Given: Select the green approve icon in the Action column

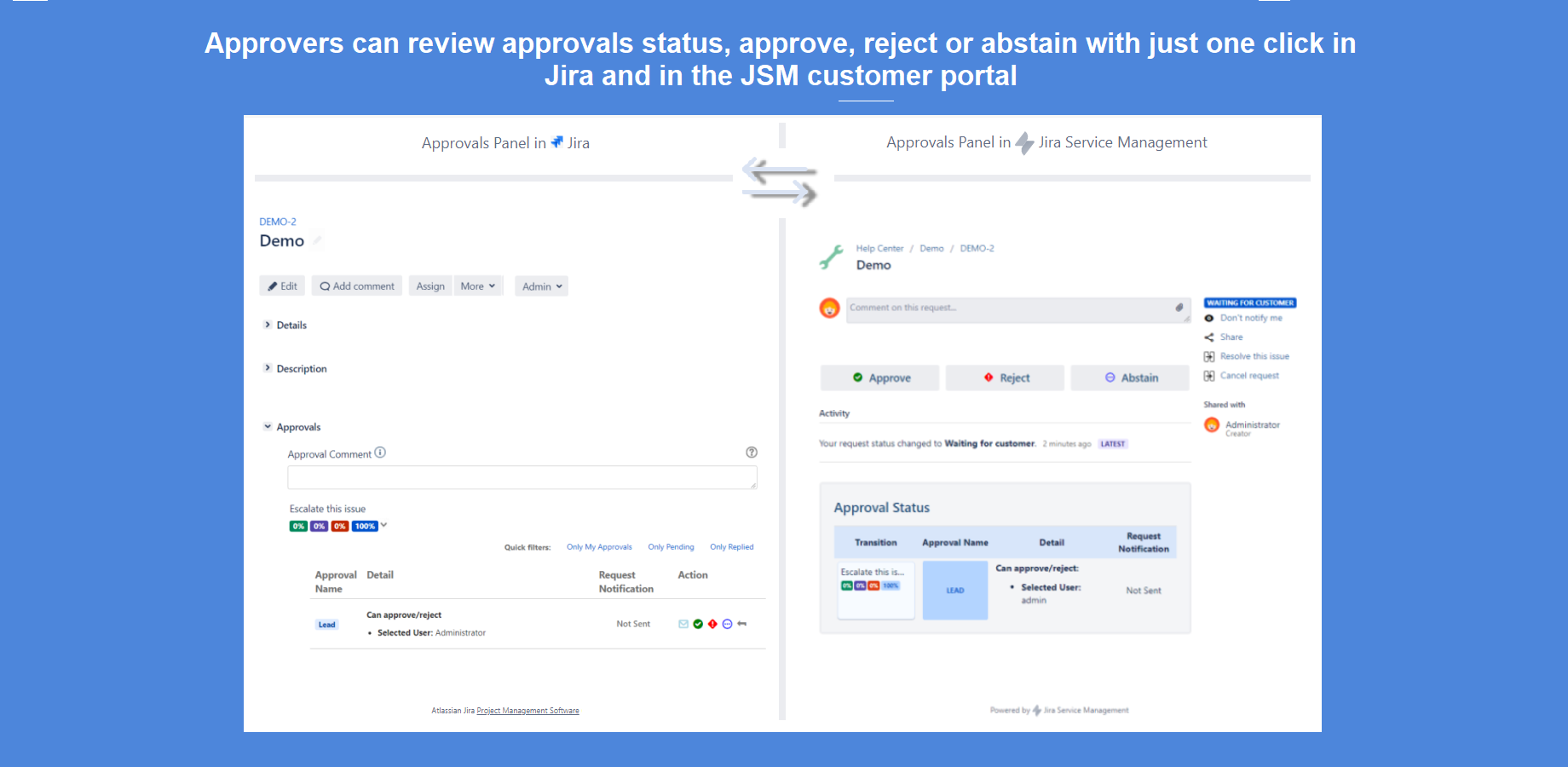Looking at the screenshot, I should point(698,624).
